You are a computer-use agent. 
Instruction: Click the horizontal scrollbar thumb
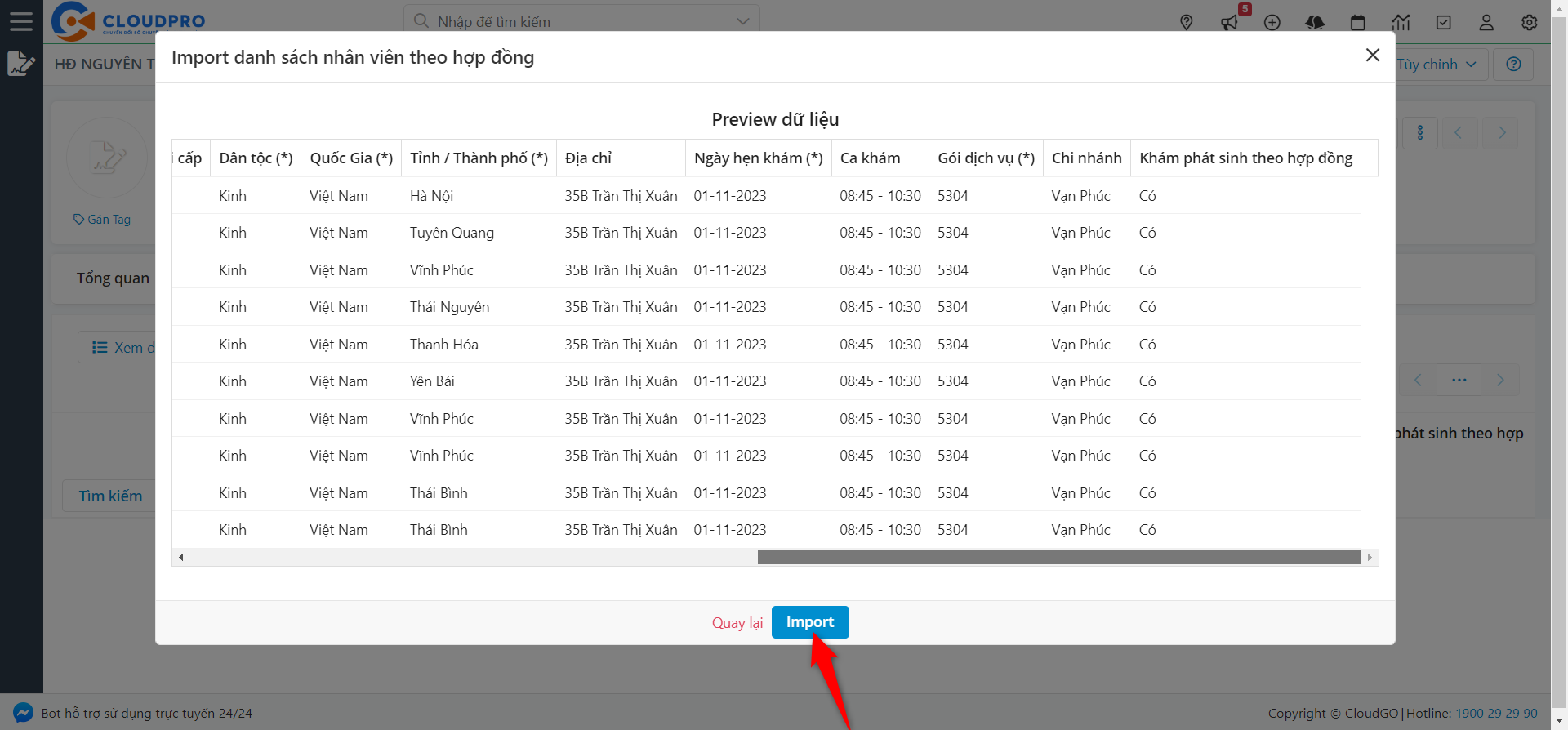tap(1059, 558)
